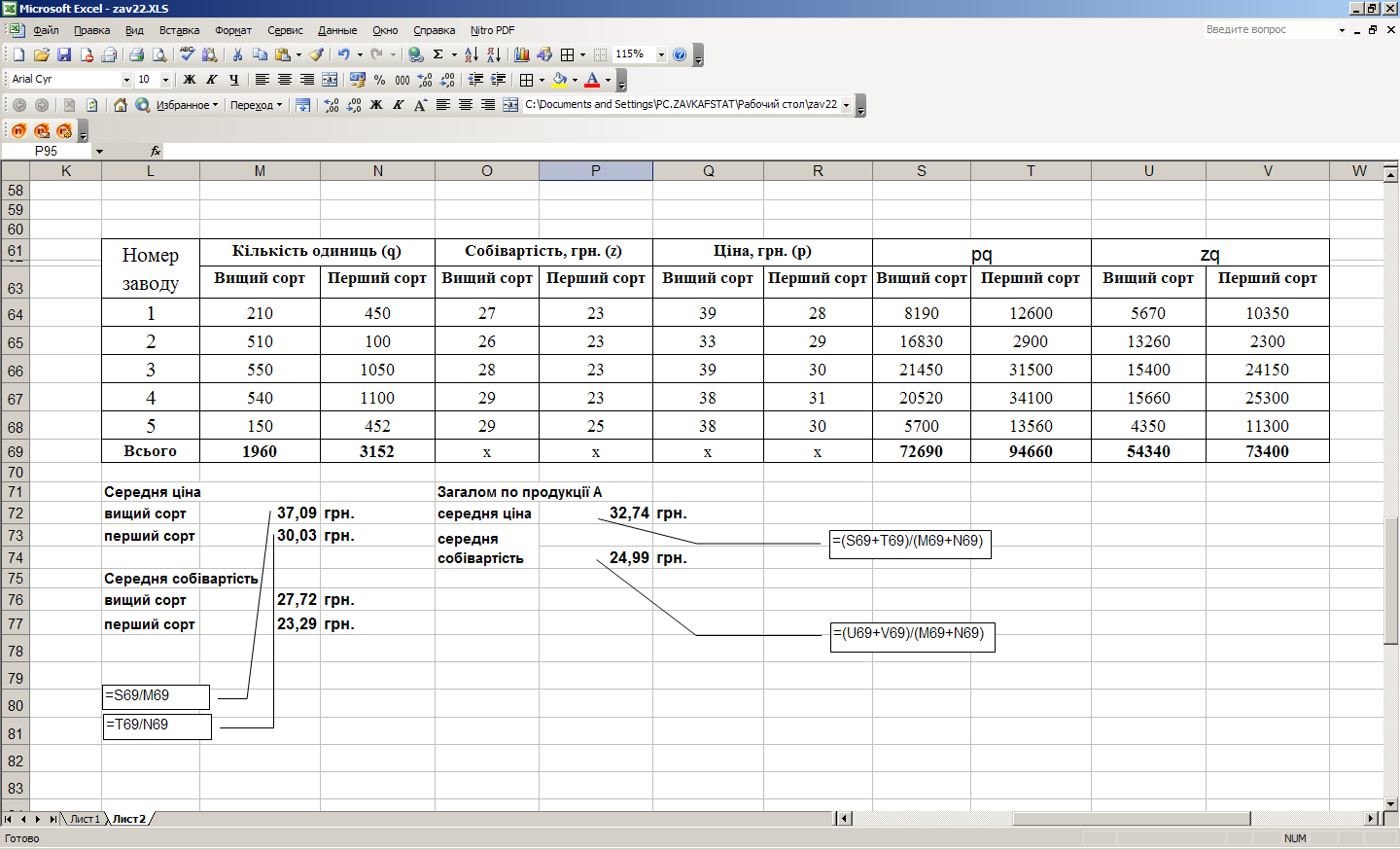Decrease indent in the formatting toolbar

(x=475, y=80)
